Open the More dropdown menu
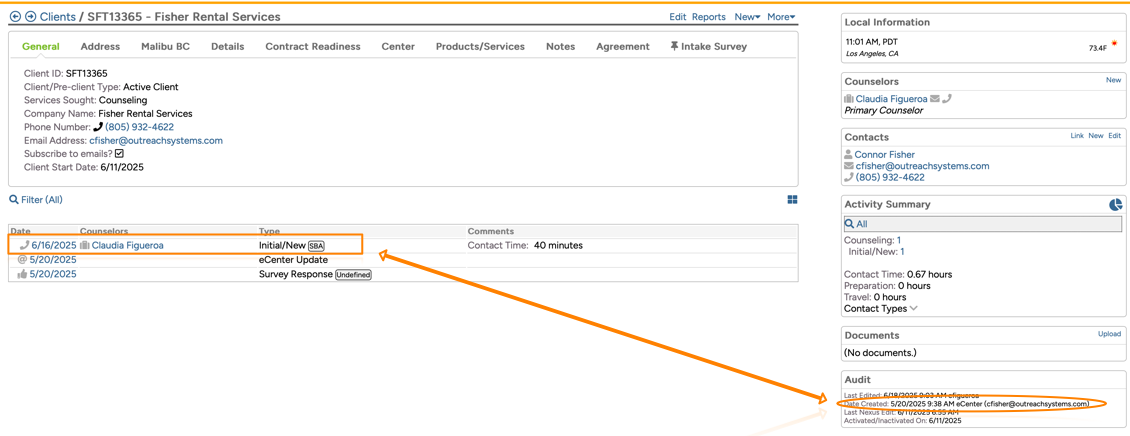 click(780, 17)
